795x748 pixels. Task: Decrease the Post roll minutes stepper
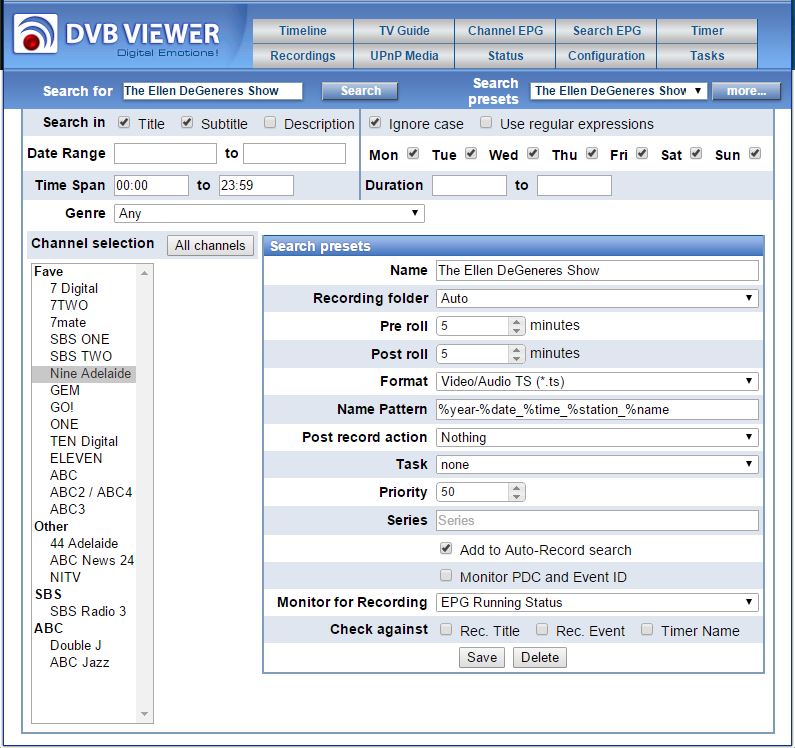[x=516, y=359]
